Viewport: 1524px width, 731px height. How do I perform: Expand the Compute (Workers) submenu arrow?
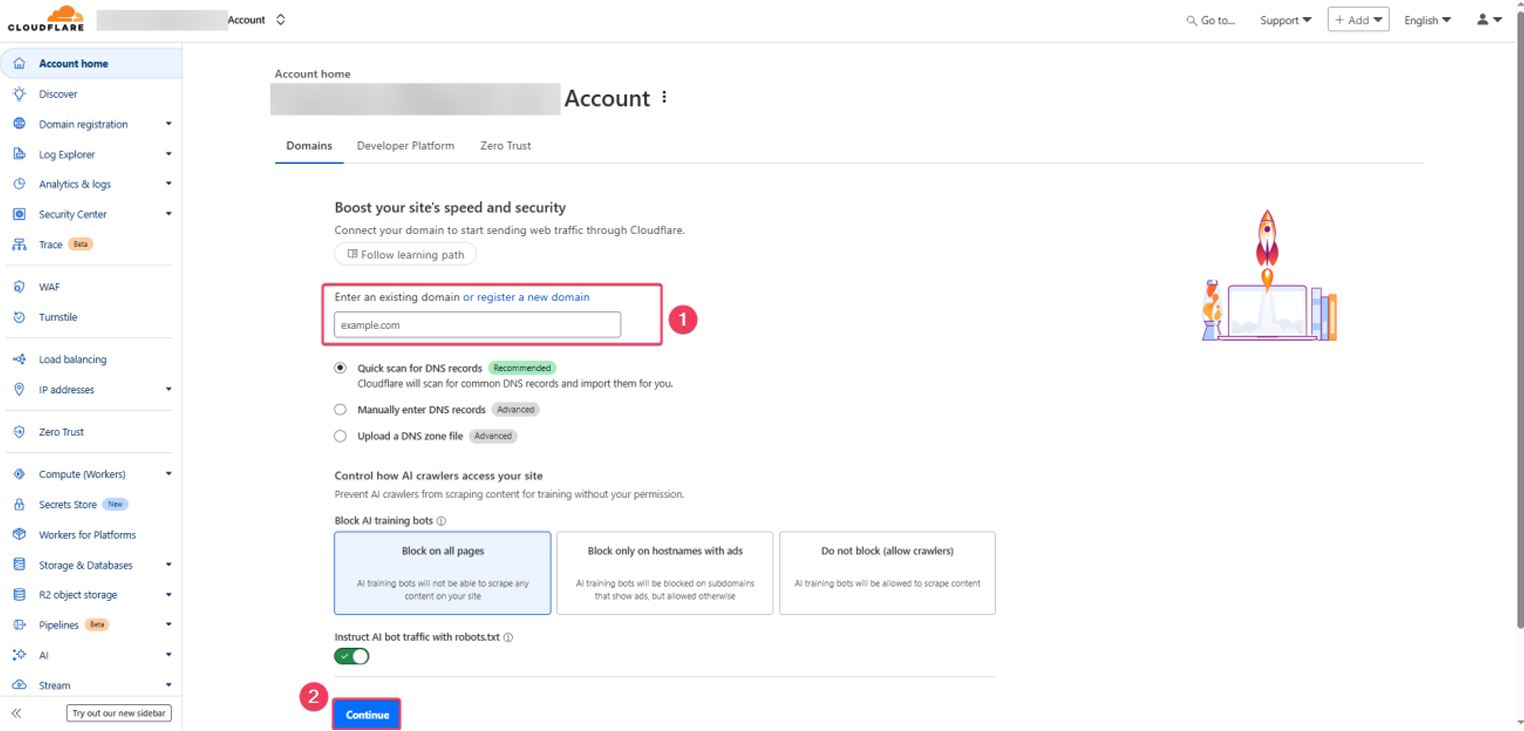point(168,474)
